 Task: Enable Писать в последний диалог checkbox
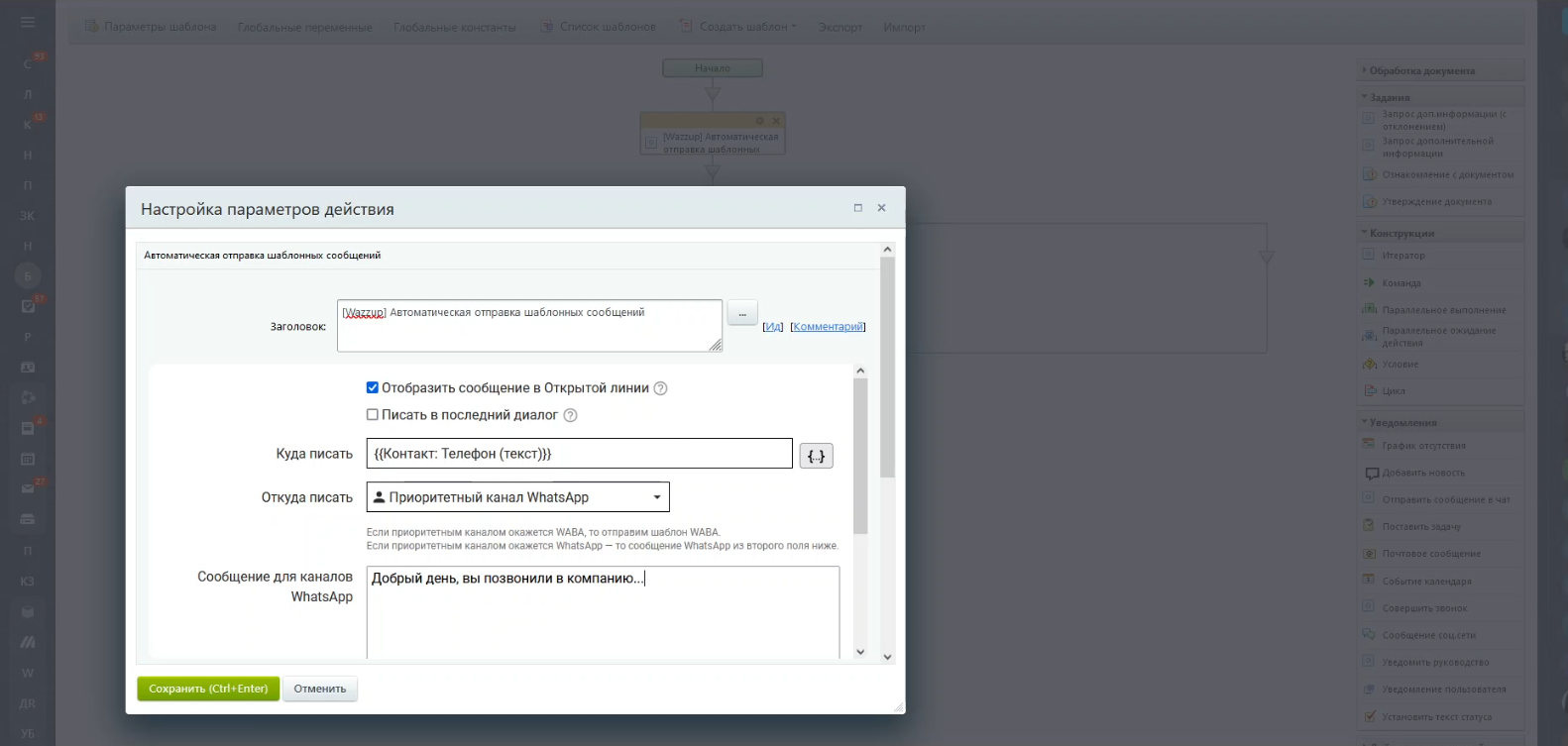click(373, 415)
